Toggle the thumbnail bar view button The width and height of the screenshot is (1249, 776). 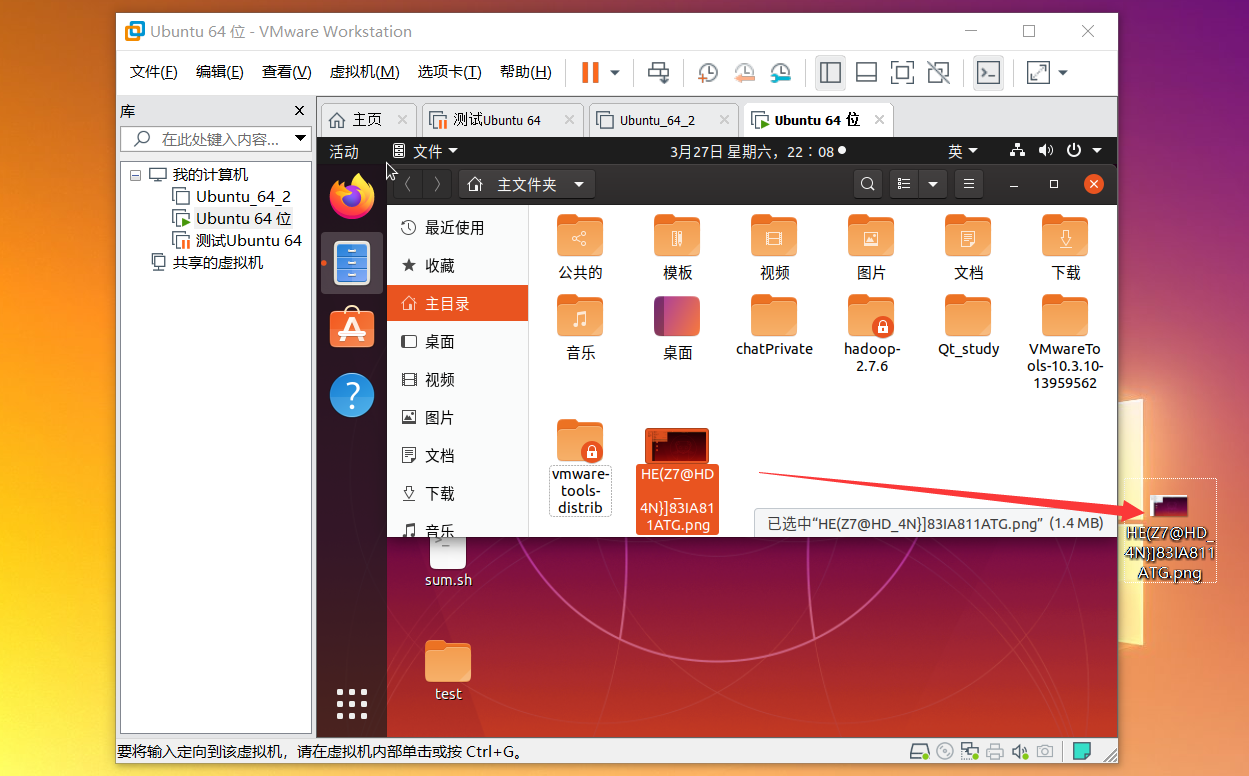[866, 72]
